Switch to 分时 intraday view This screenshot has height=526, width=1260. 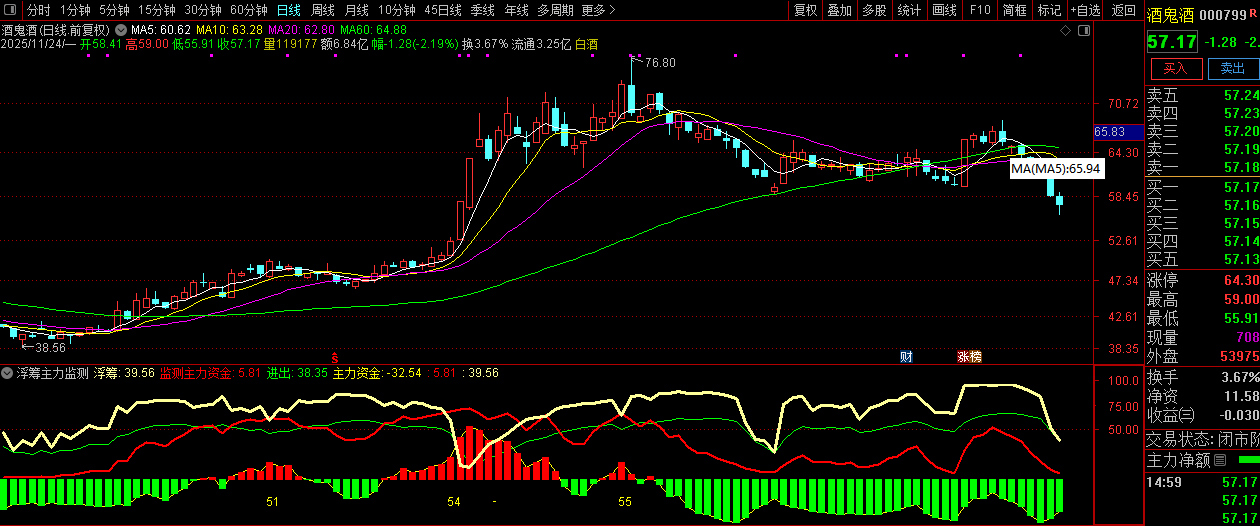pyautogui.click(x=38, y=10)
